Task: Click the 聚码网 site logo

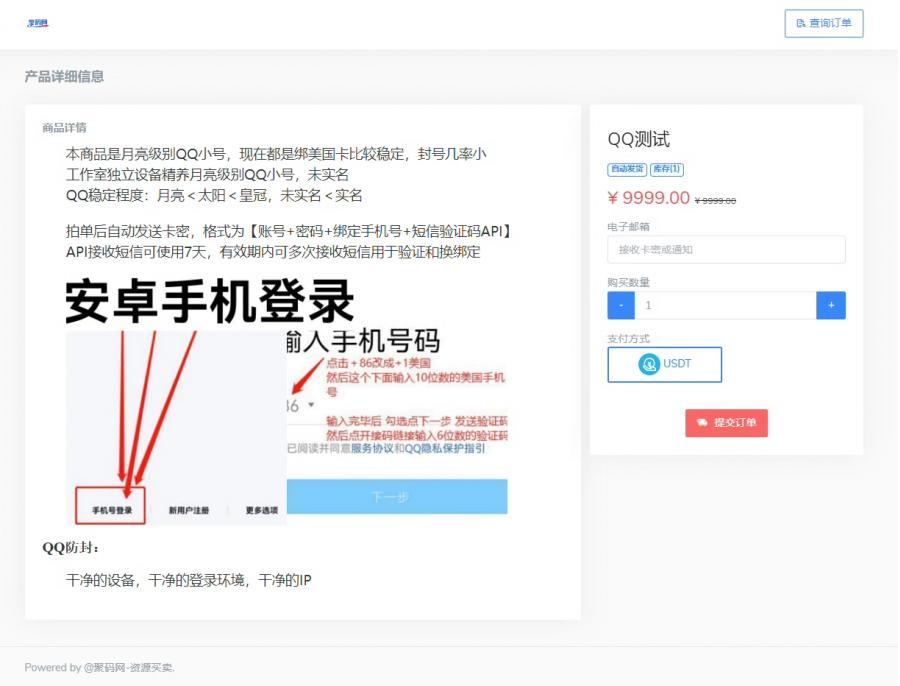Action: (36, 22)
